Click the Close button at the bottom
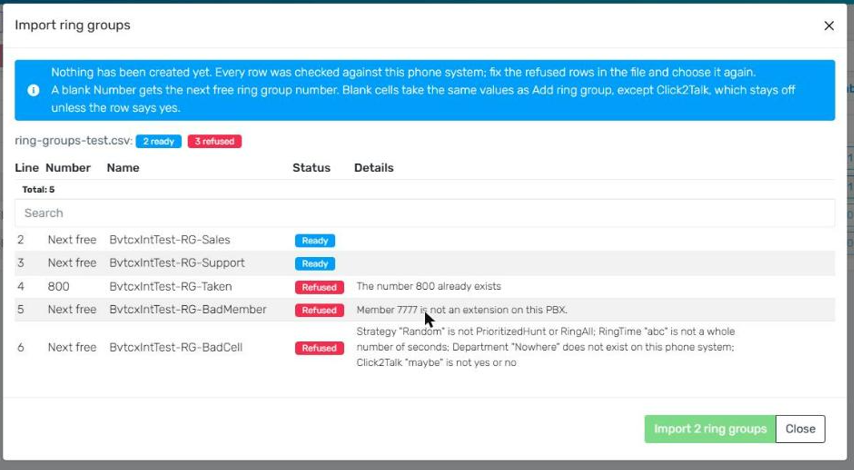 point(800,429)
